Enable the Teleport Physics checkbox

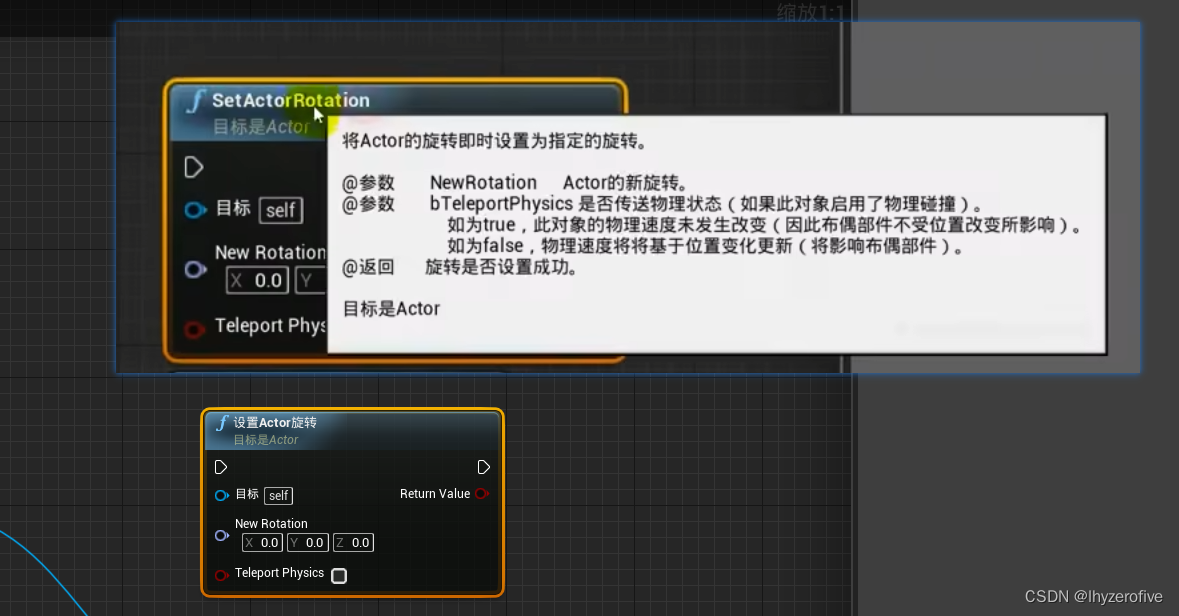pos(338,576)
